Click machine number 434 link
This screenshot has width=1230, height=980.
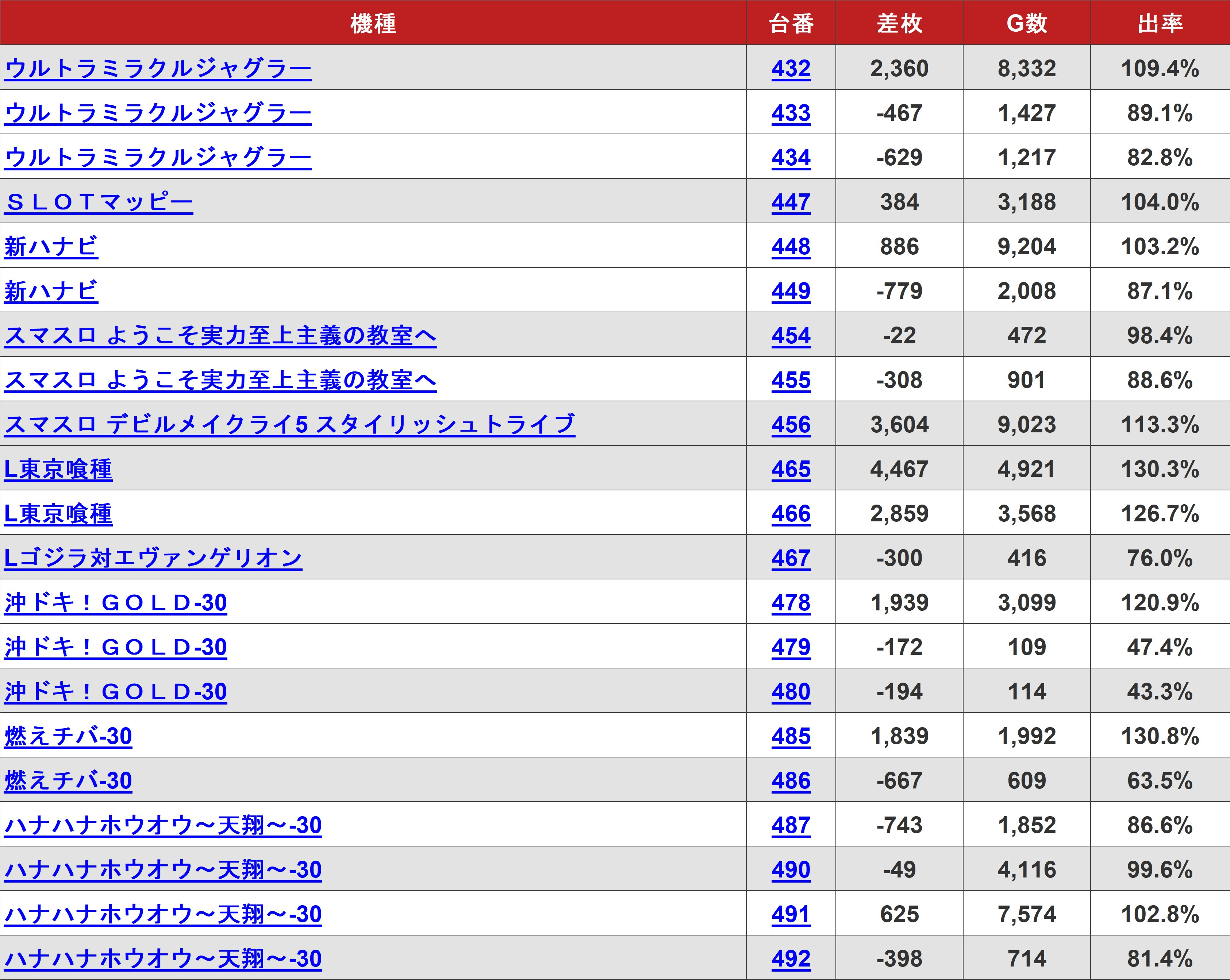[791, 158]
